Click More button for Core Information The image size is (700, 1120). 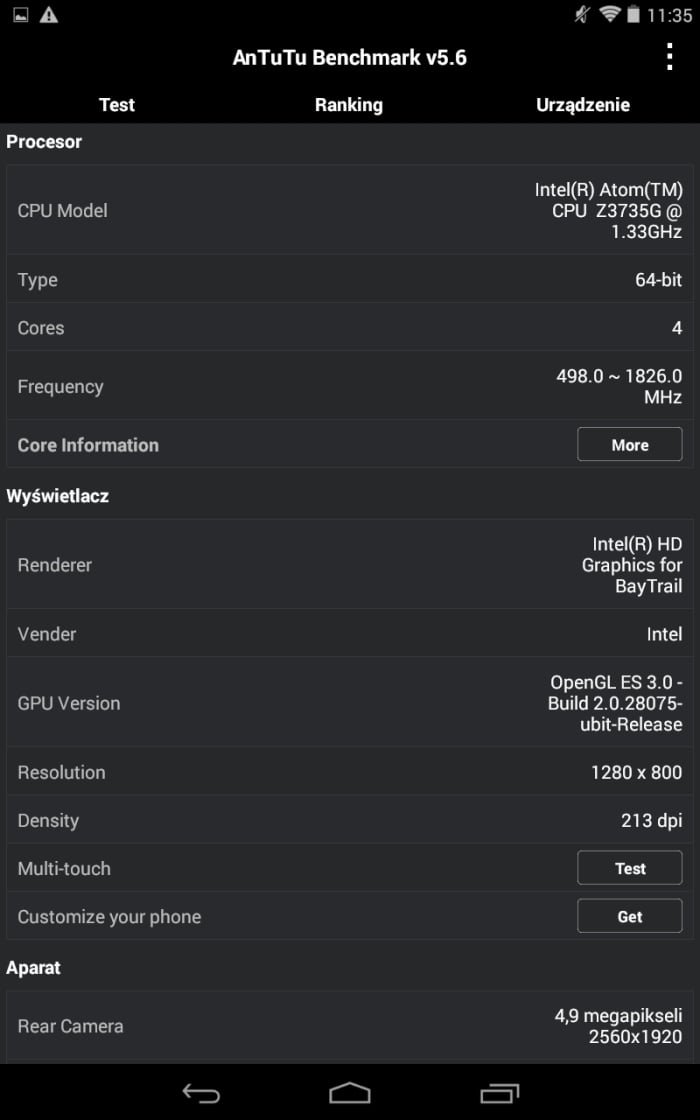click(629, 445)
